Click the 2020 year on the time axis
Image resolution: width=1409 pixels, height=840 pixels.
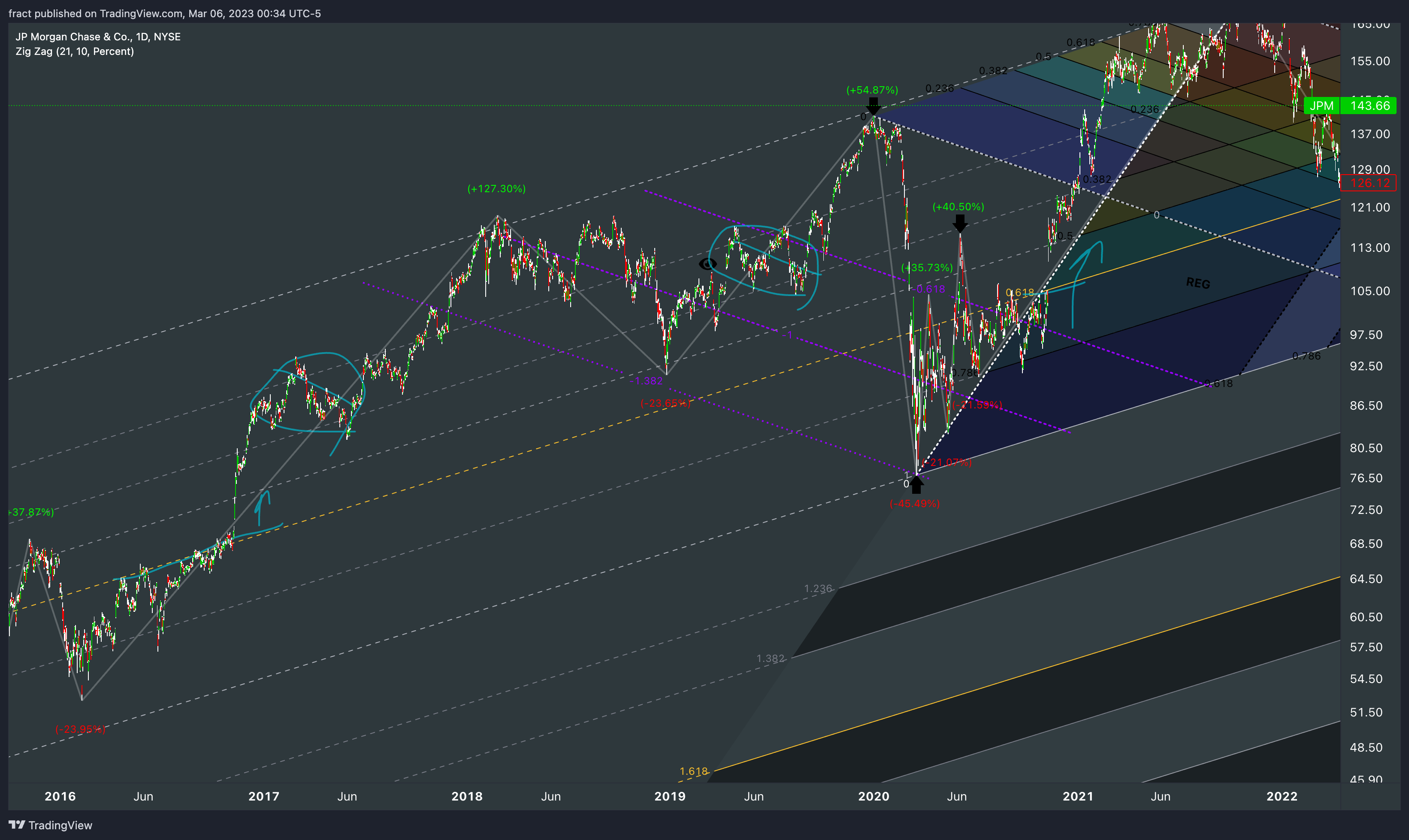pos(874,796)
